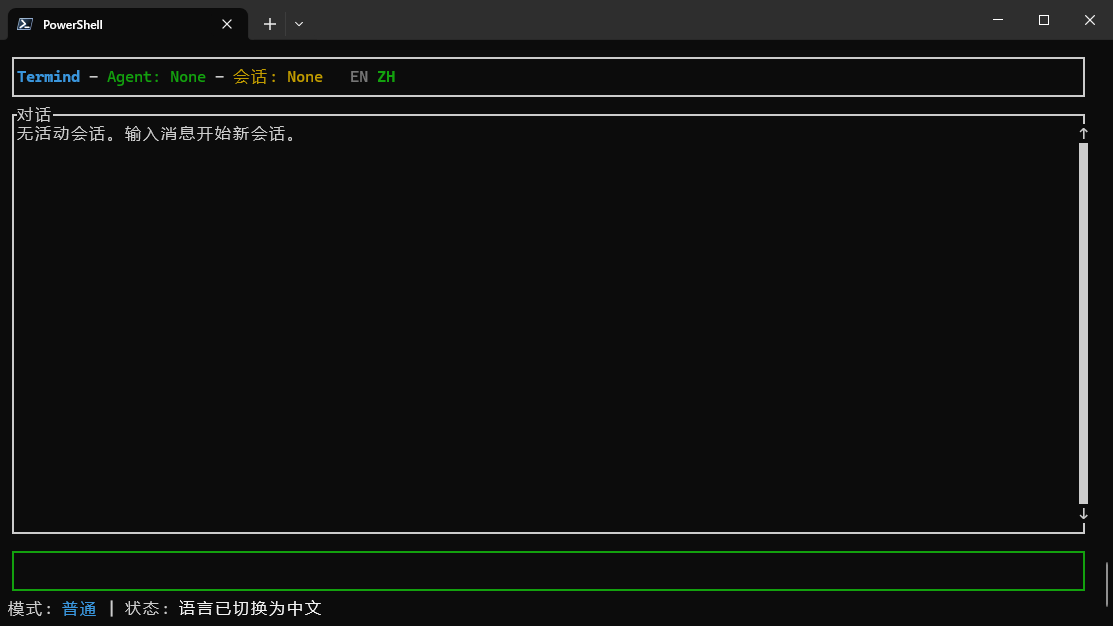Switch interface language to ZH
Screen dimensions: 1113x626
coord(386,77)
